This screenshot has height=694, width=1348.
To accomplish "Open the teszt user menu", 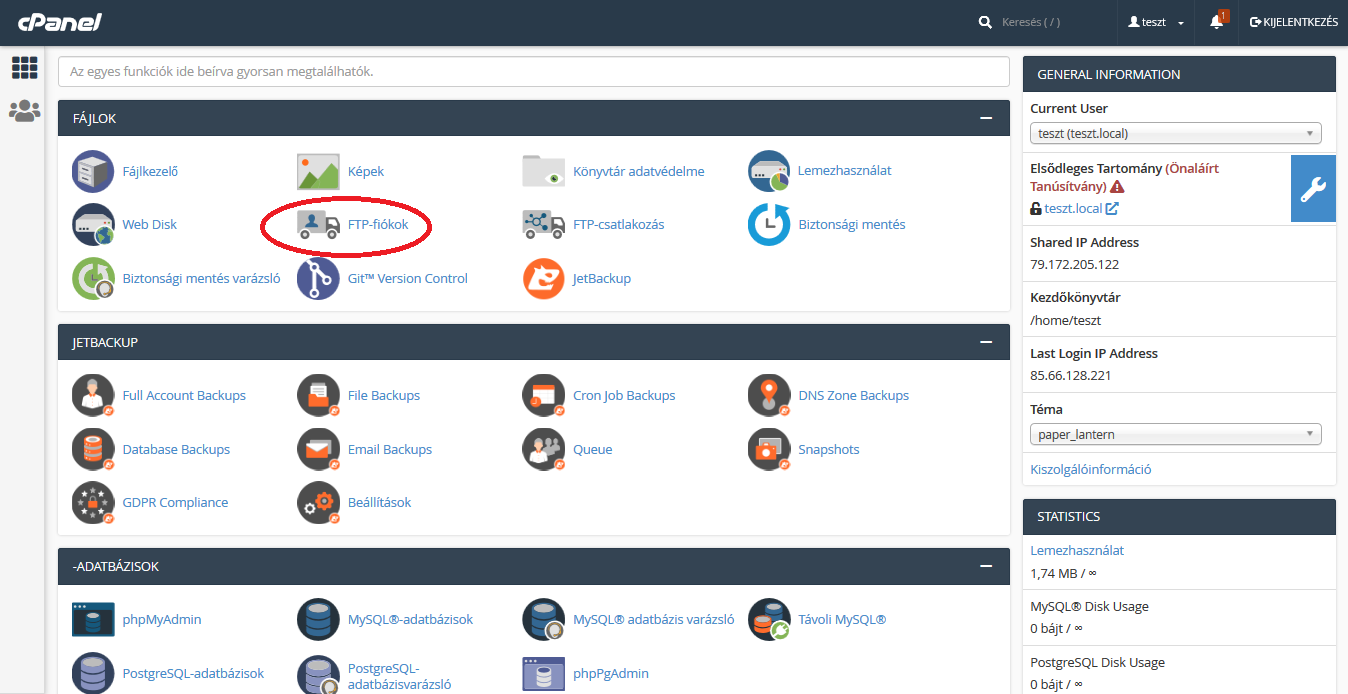I will point(1156,22).
